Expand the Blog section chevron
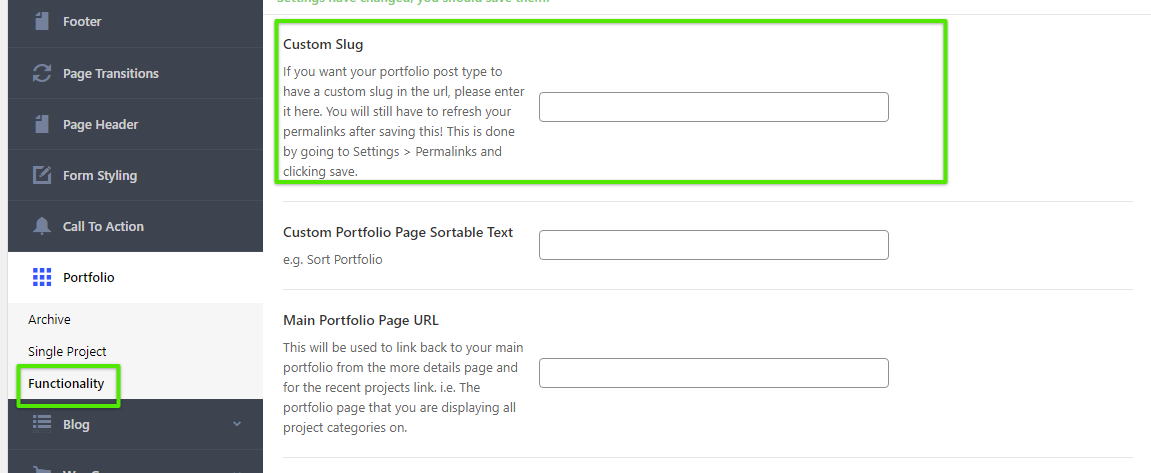This screenshot has width=1151, height=473. (x=237, y=424)
